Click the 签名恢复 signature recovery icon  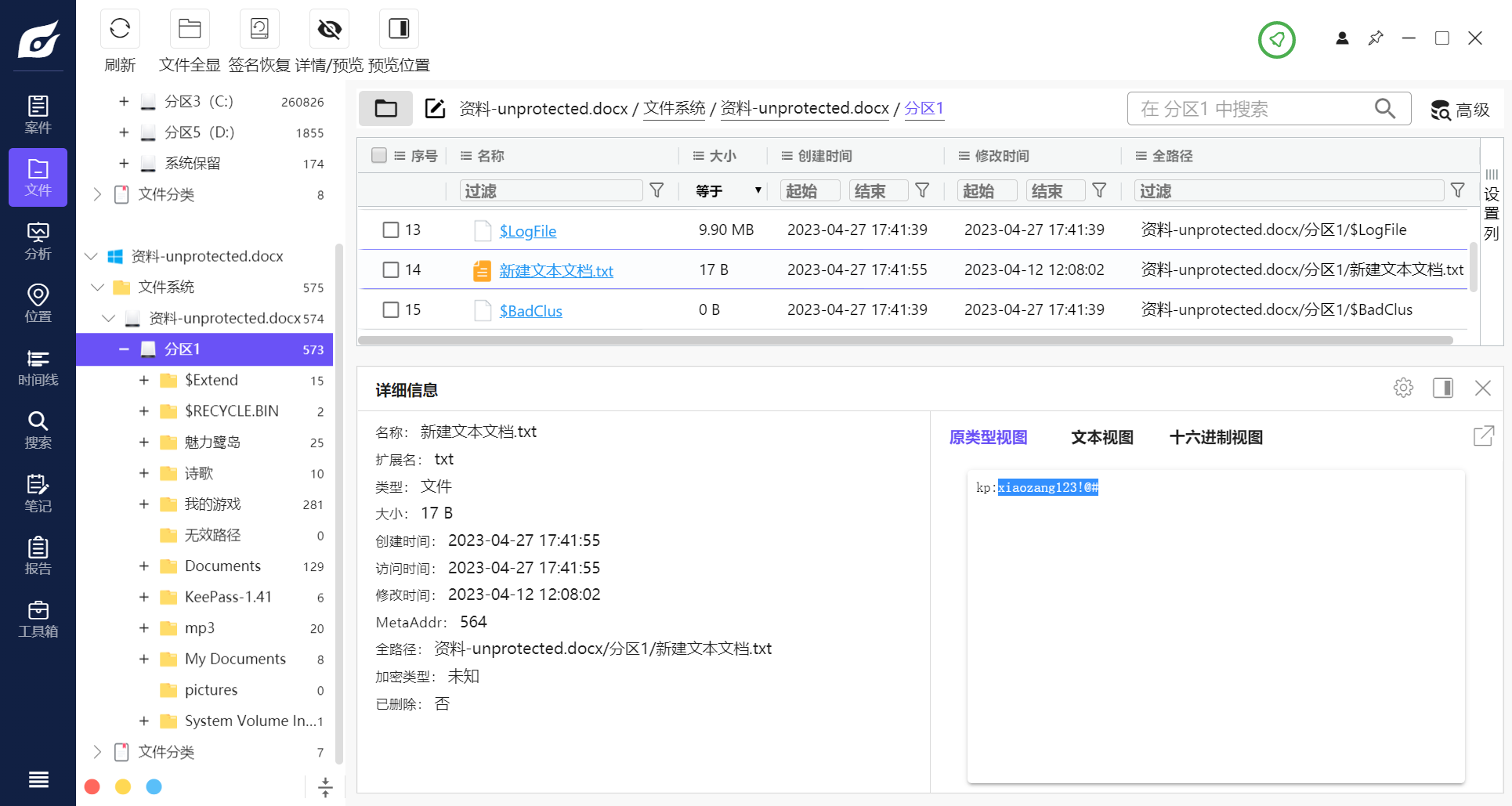pyautogui.click(x=259, y=29)
